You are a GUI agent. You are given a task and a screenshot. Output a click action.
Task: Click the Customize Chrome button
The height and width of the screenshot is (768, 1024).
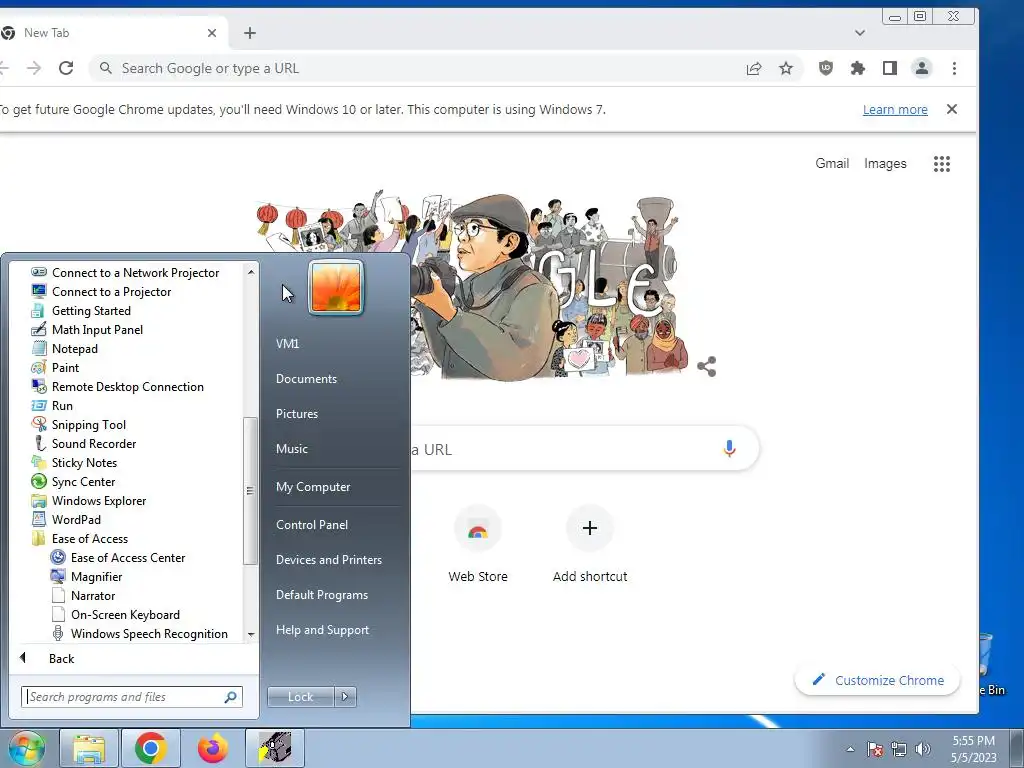(877, 680)
